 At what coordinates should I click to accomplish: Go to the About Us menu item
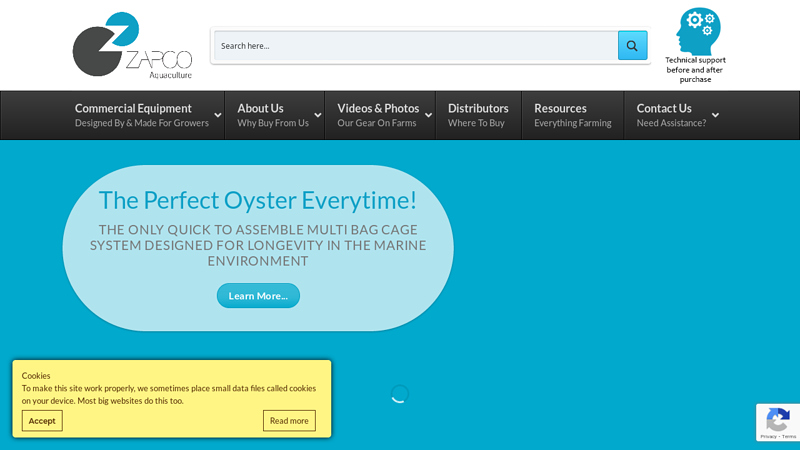click(x=260, y=109)
